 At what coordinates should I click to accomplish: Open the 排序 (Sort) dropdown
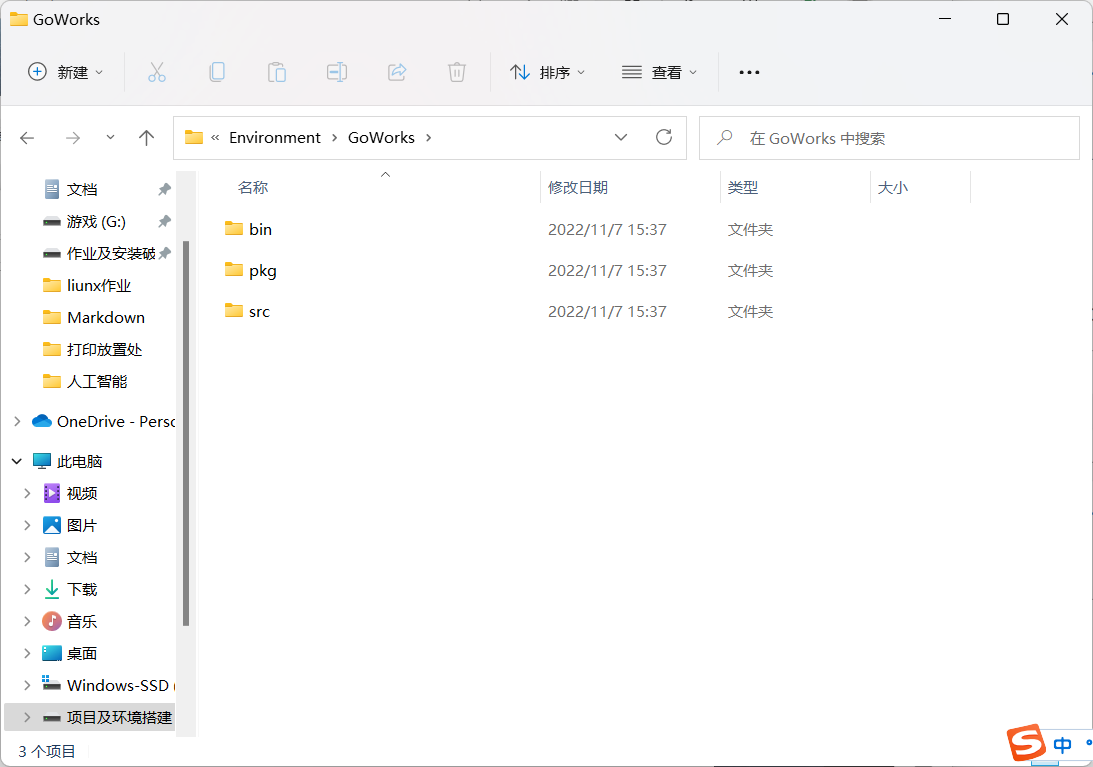coord(548,72)
